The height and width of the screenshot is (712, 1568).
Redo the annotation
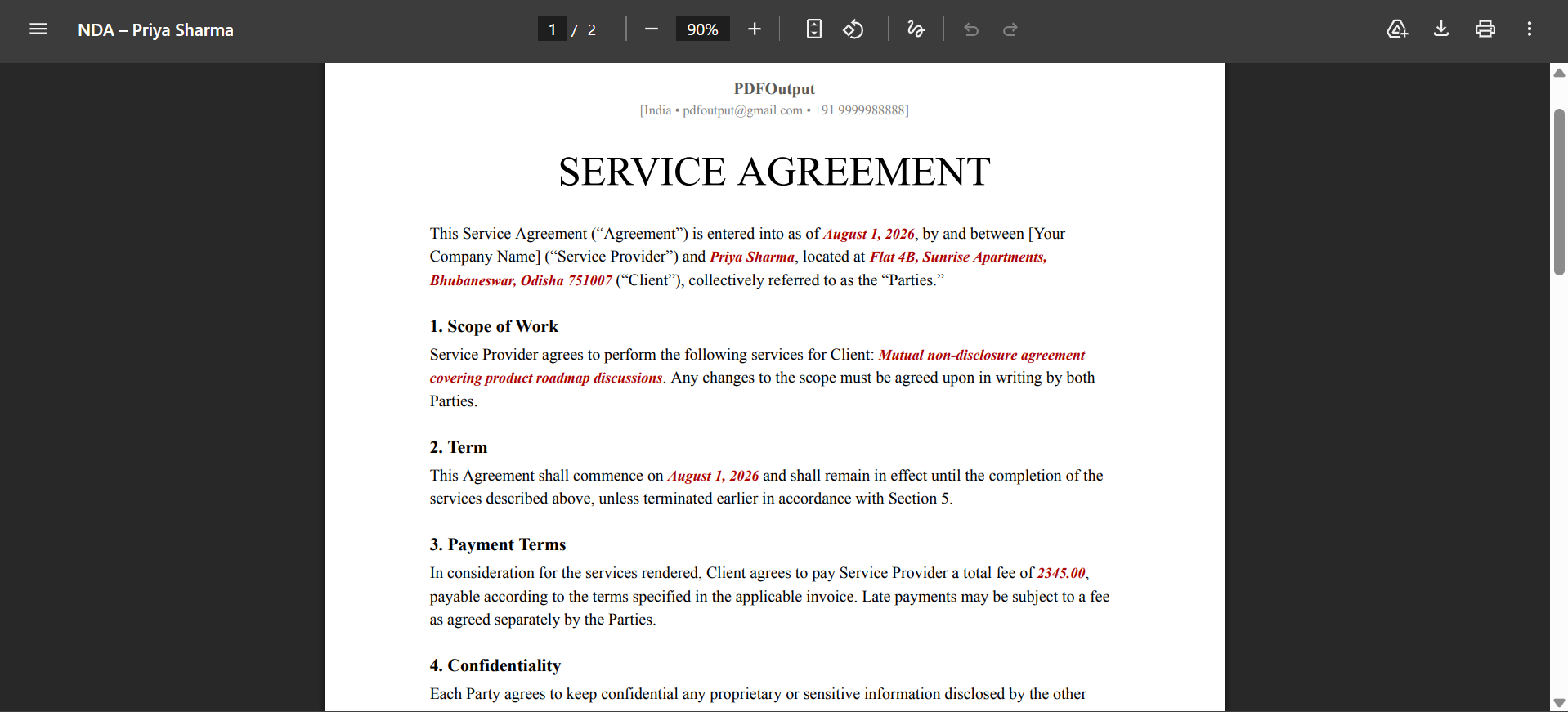tap(1010, 29)
